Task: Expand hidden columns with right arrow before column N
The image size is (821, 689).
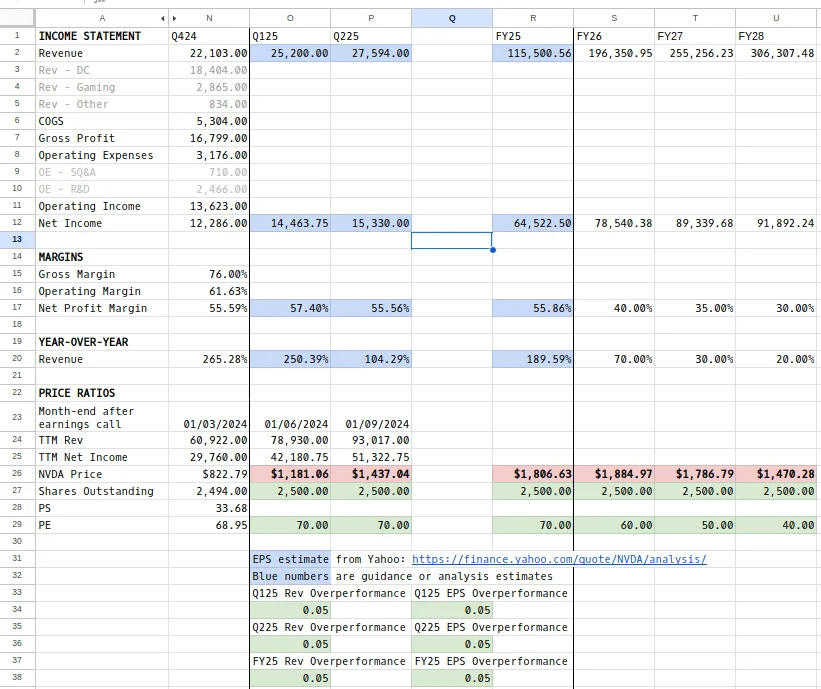Action: pos(174,18)
